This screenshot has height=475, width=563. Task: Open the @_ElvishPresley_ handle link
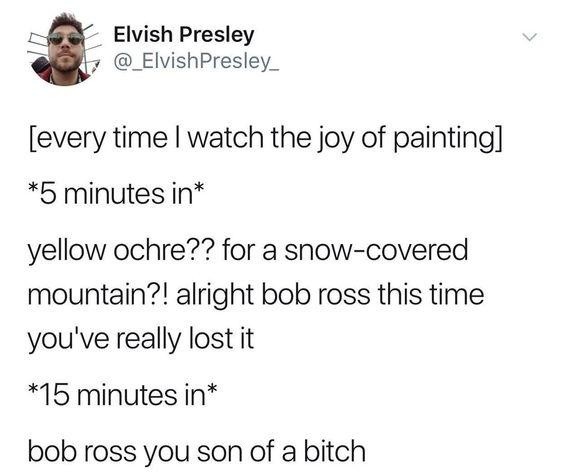click(196, 62)
